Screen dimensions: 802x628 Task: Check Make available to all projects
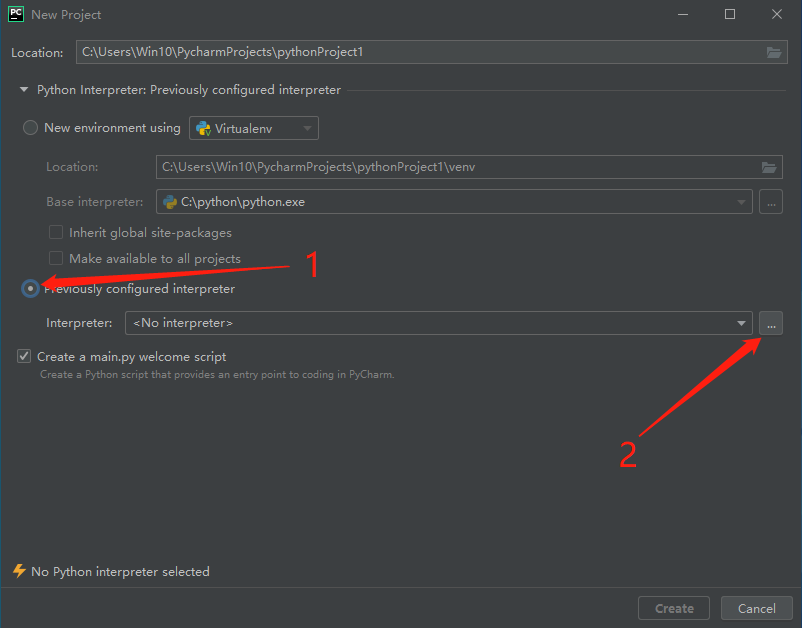point(56,258)
